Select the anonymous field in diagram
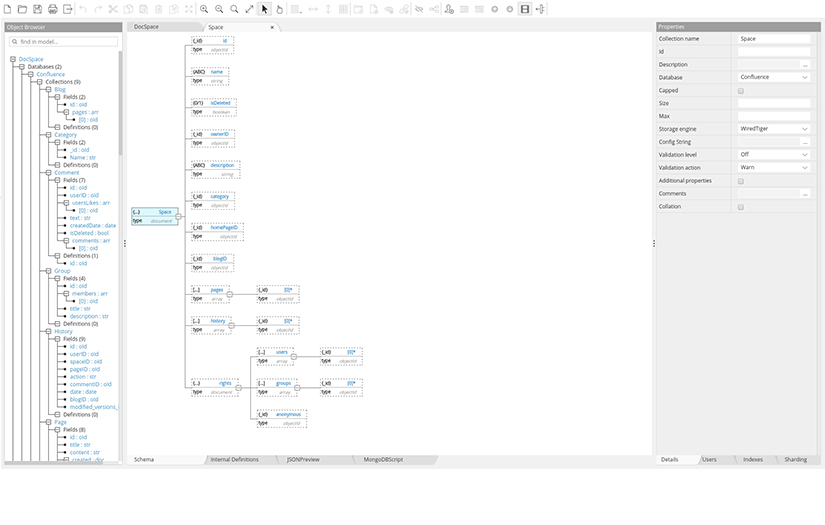825x525 pixels. (x=281, y=419)
